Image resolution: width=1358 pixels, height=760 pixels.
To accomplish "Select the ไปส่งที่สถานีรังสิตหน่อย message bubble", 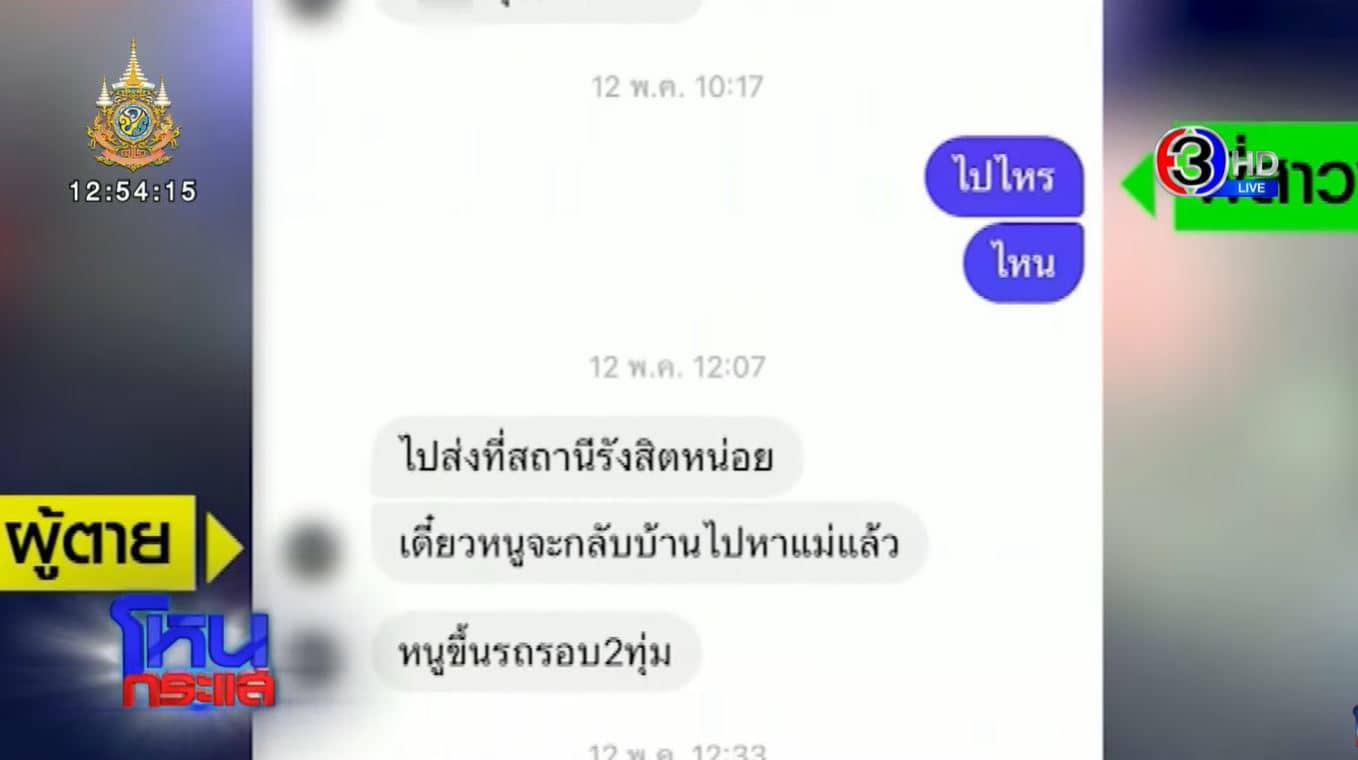I will [586, 457].
